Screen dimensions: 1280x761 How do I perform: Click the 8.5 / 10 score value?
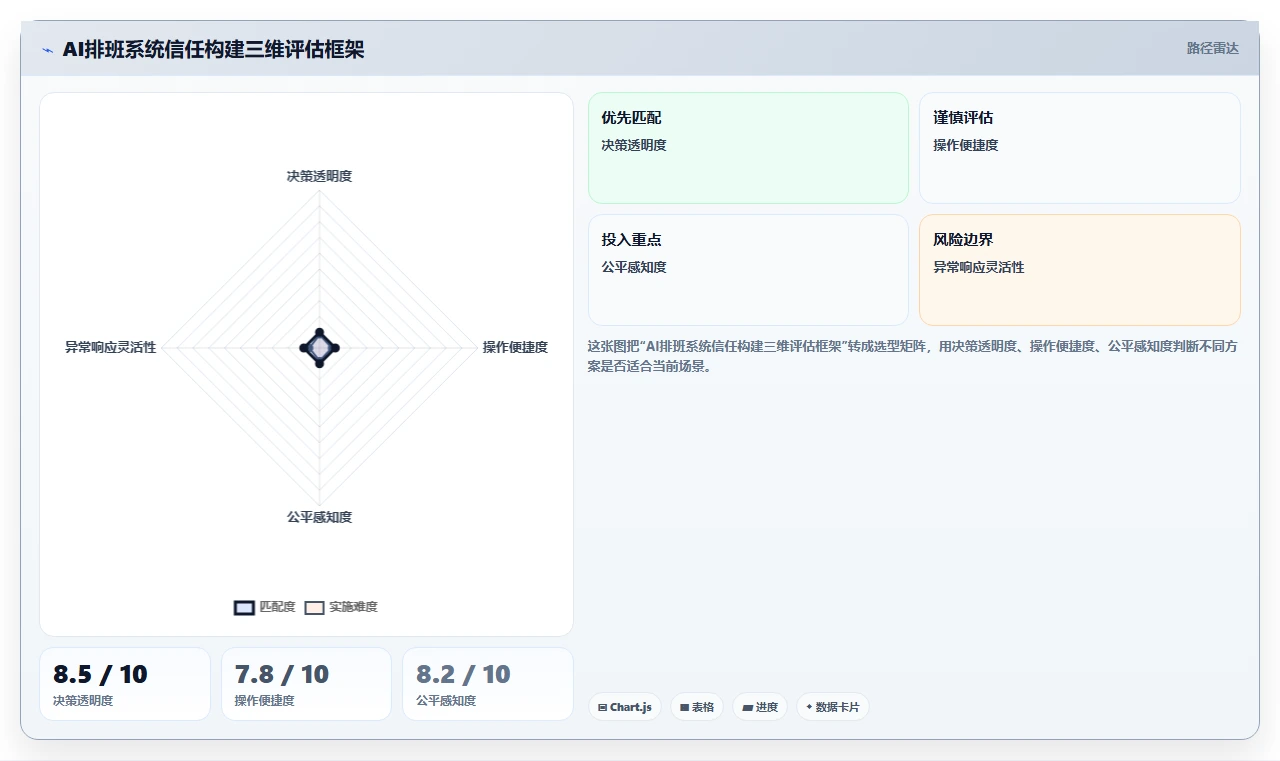tap(100, 674)
